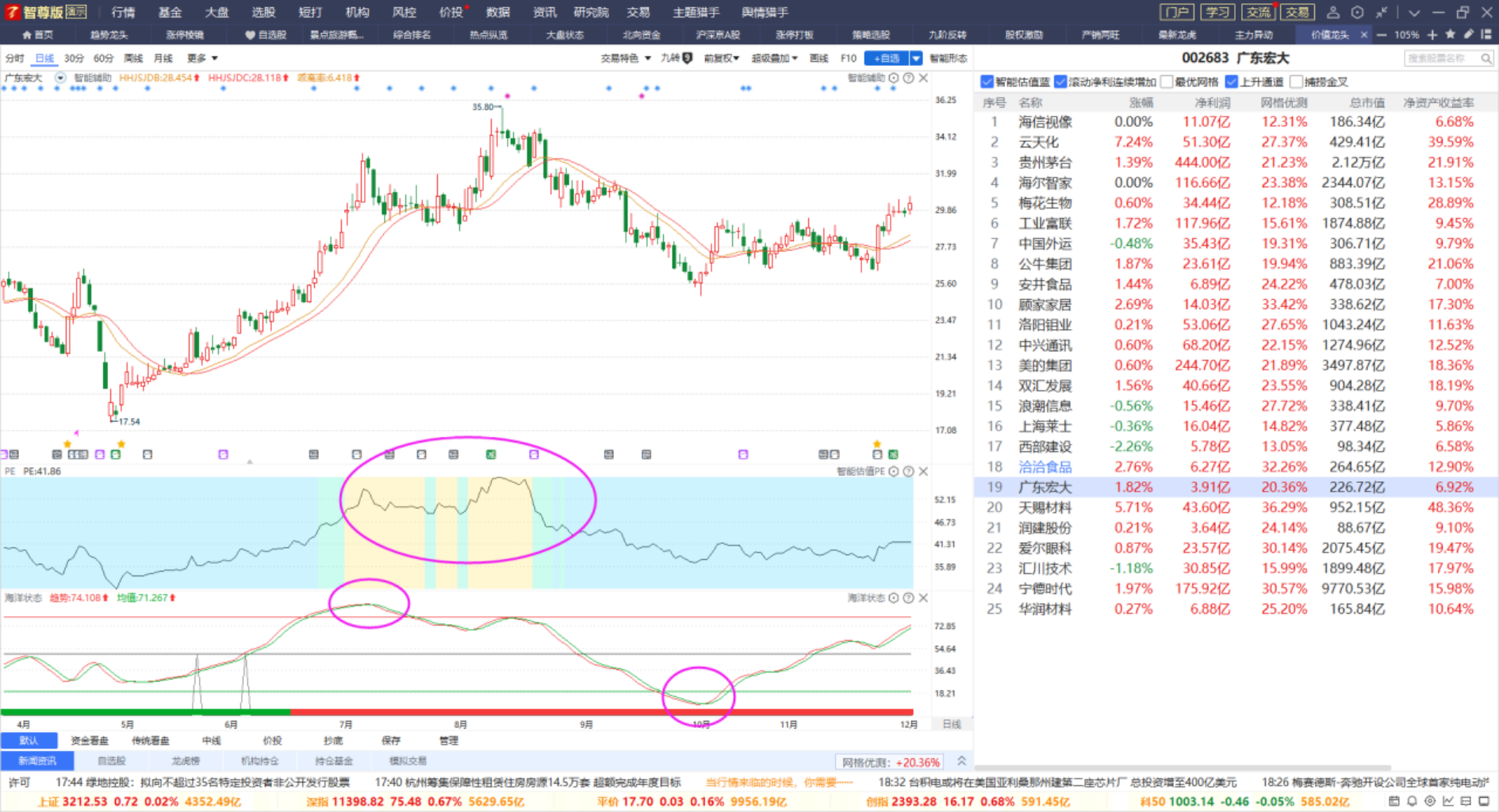Viewport: 1499px width, 812px height.
Task: Click the monitor screen icon in status bar
Action: coord(1484,801)
